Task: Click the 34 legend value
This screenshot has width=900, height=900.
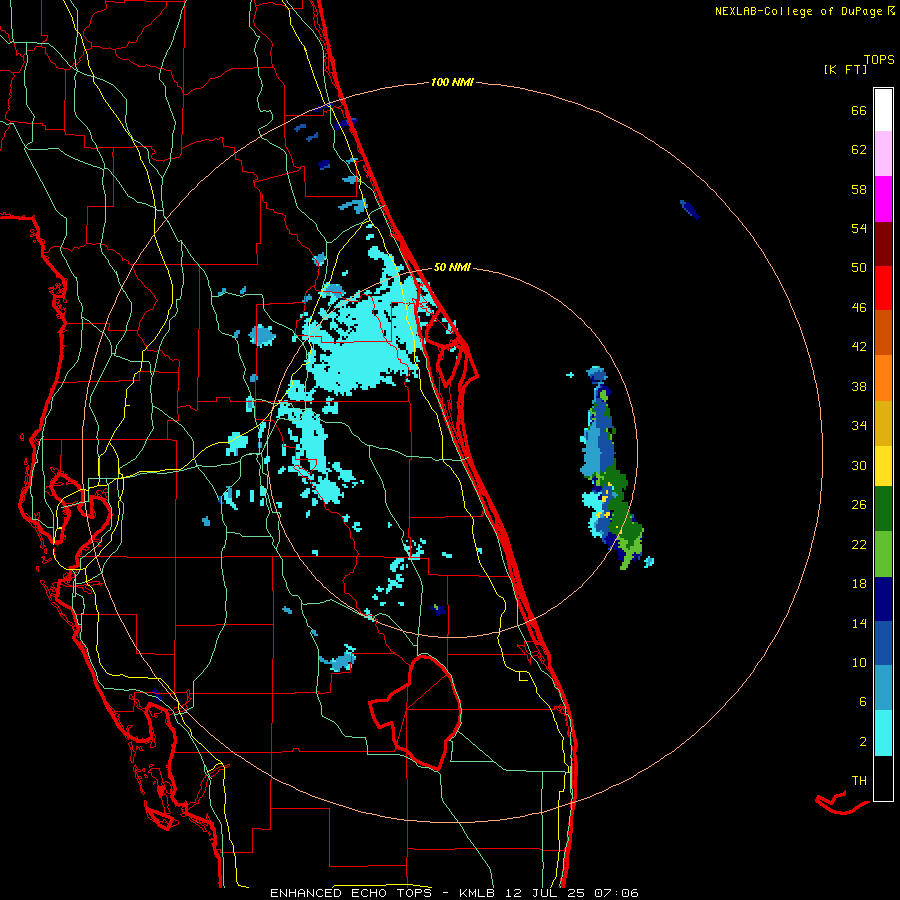Action: [859, 425]
